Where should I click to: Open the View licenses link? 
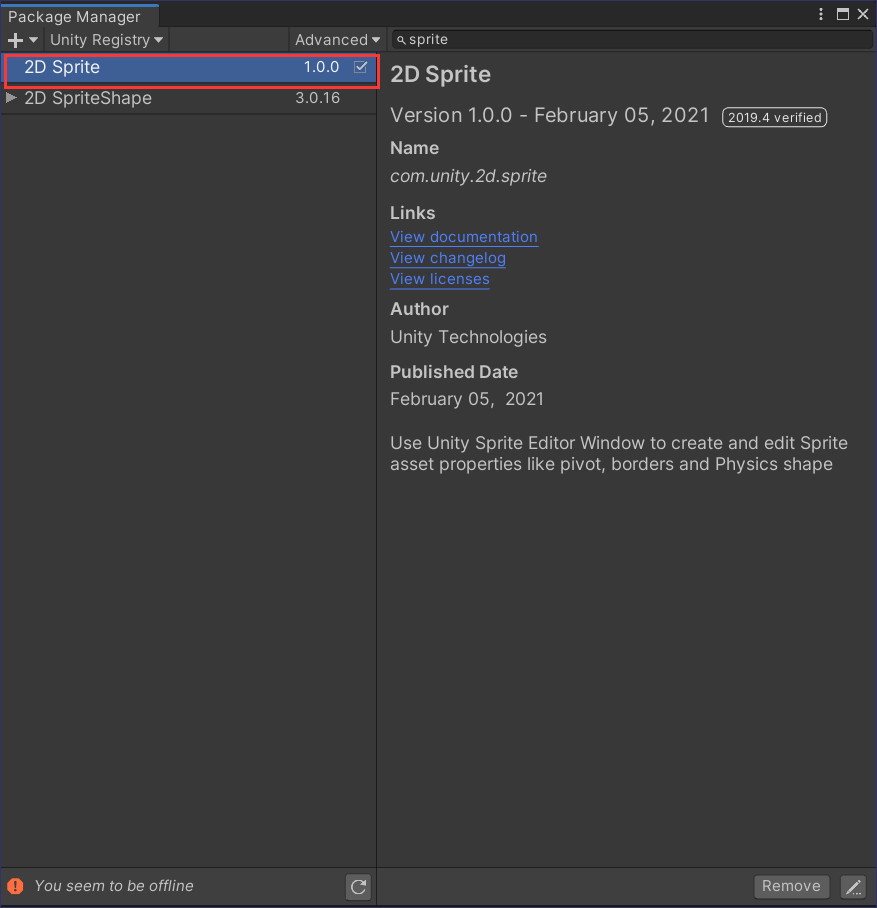pos(440,279)
